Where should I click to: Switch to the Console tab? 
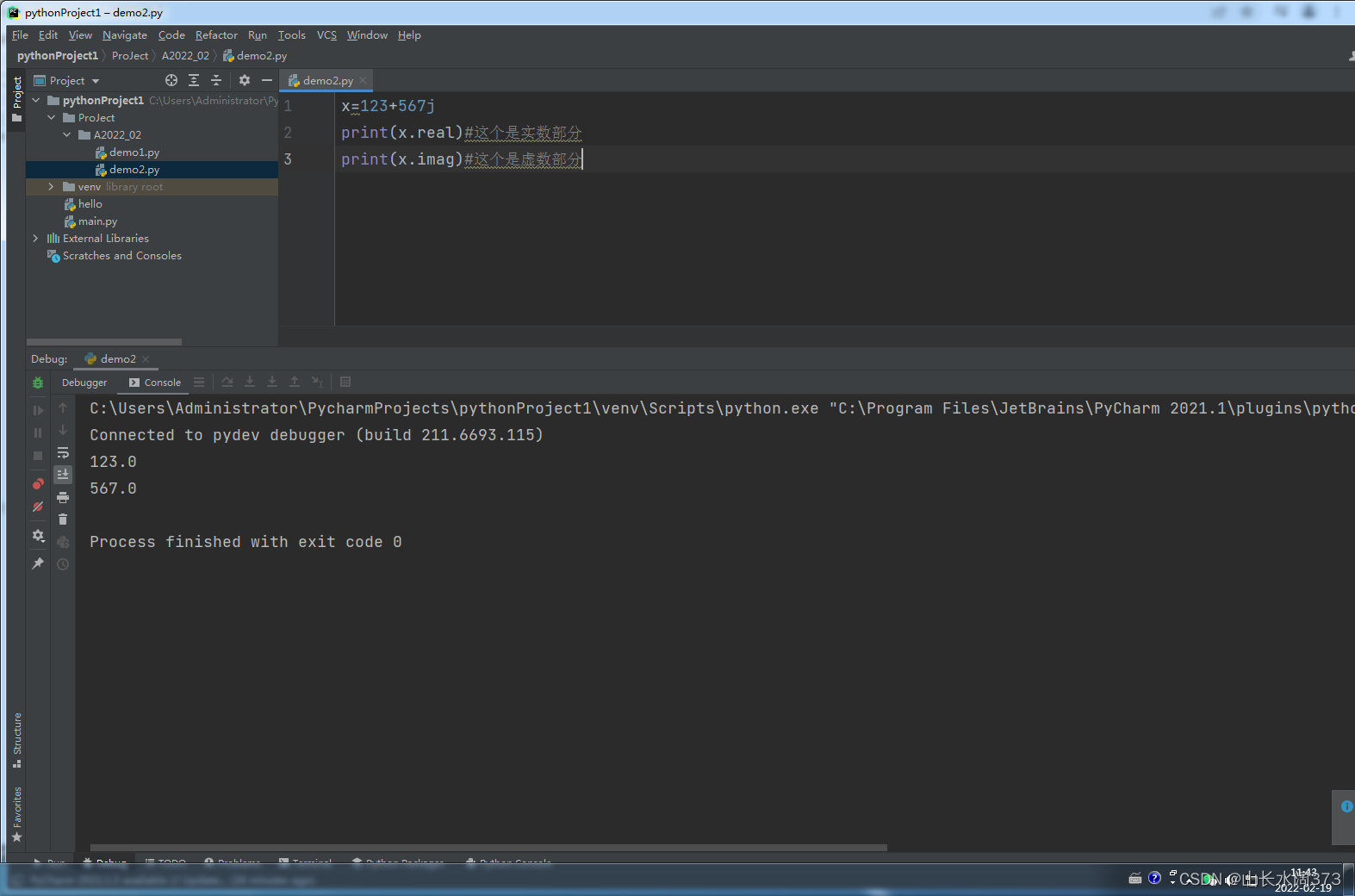(155, 383)
